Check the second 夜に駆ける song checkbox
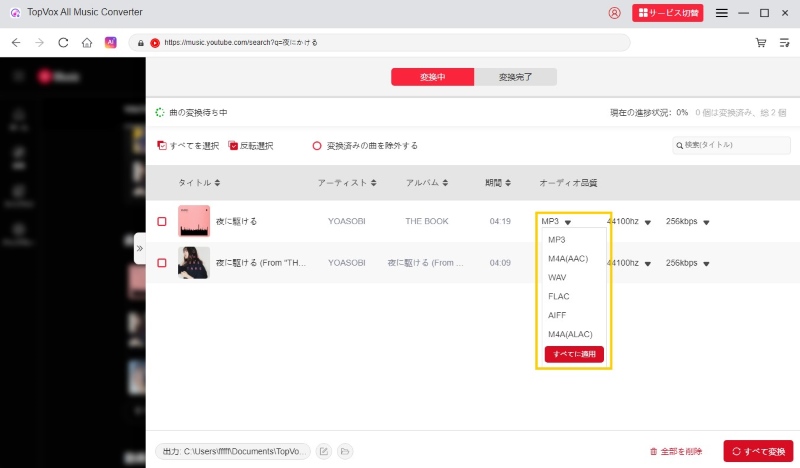800x468 pixels. coord(162,263)
